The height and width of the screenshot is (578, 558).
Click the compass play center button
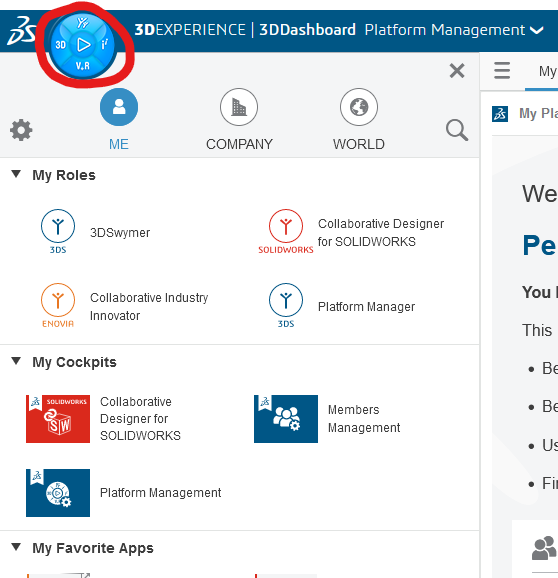(83, 45)
